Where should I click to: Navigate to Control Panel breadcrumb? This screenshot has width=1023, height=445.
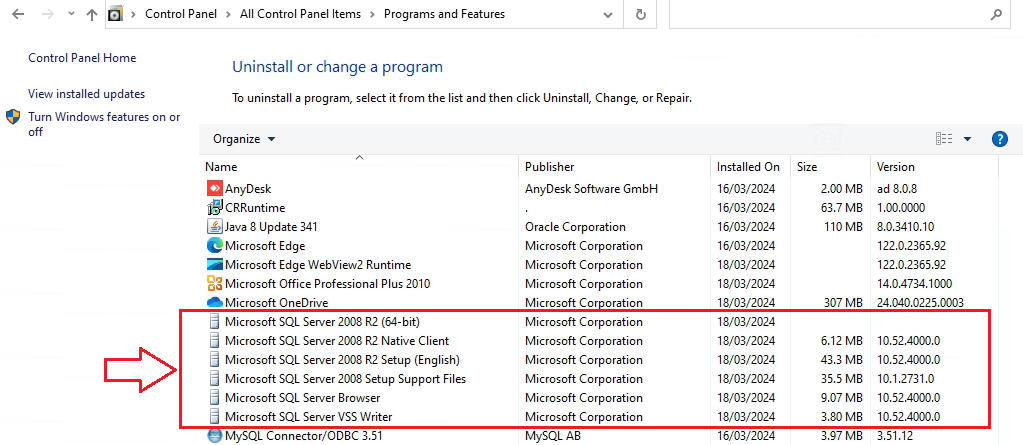pyautogui.click(x=180, y=14)
